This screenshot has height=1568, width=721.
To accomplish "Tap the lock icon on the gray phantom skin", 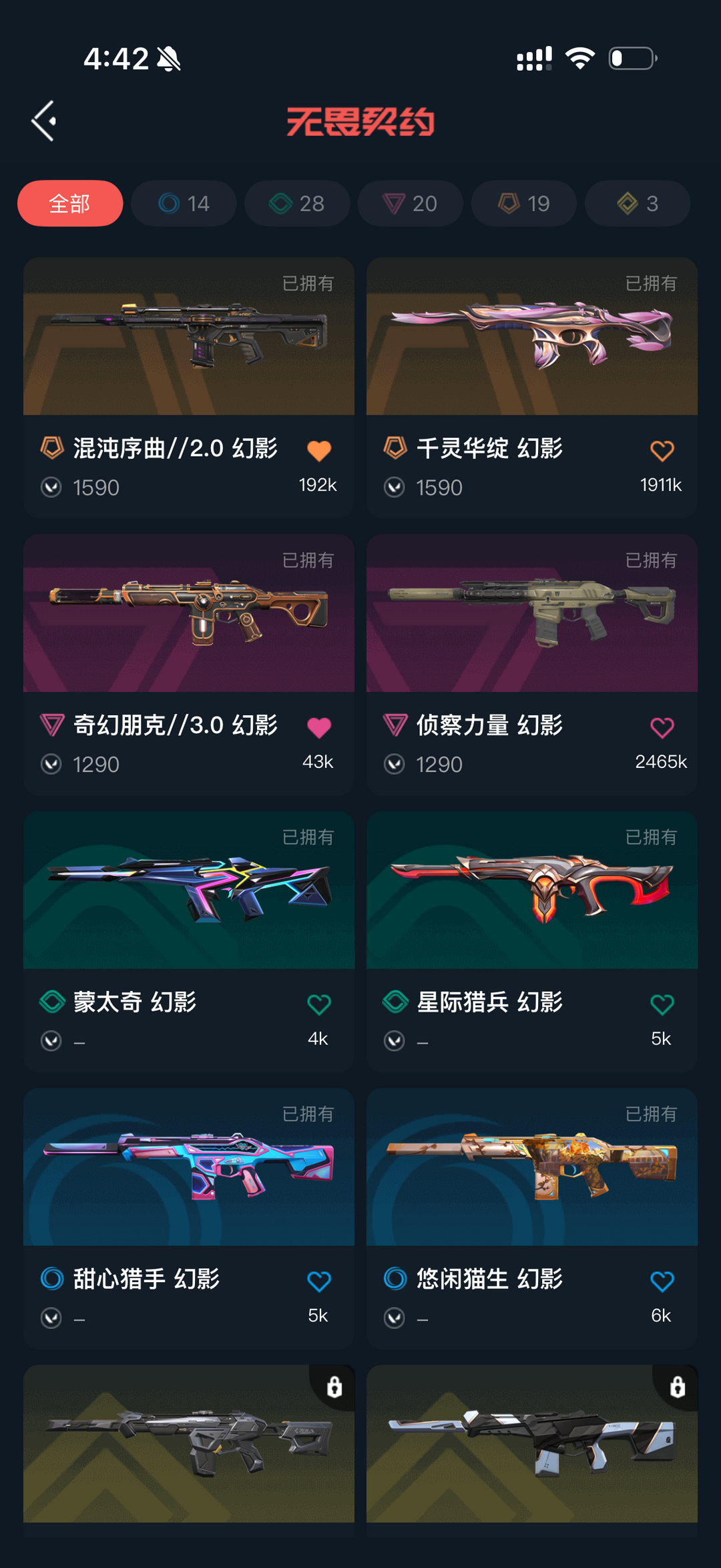I will [334, 1387].
